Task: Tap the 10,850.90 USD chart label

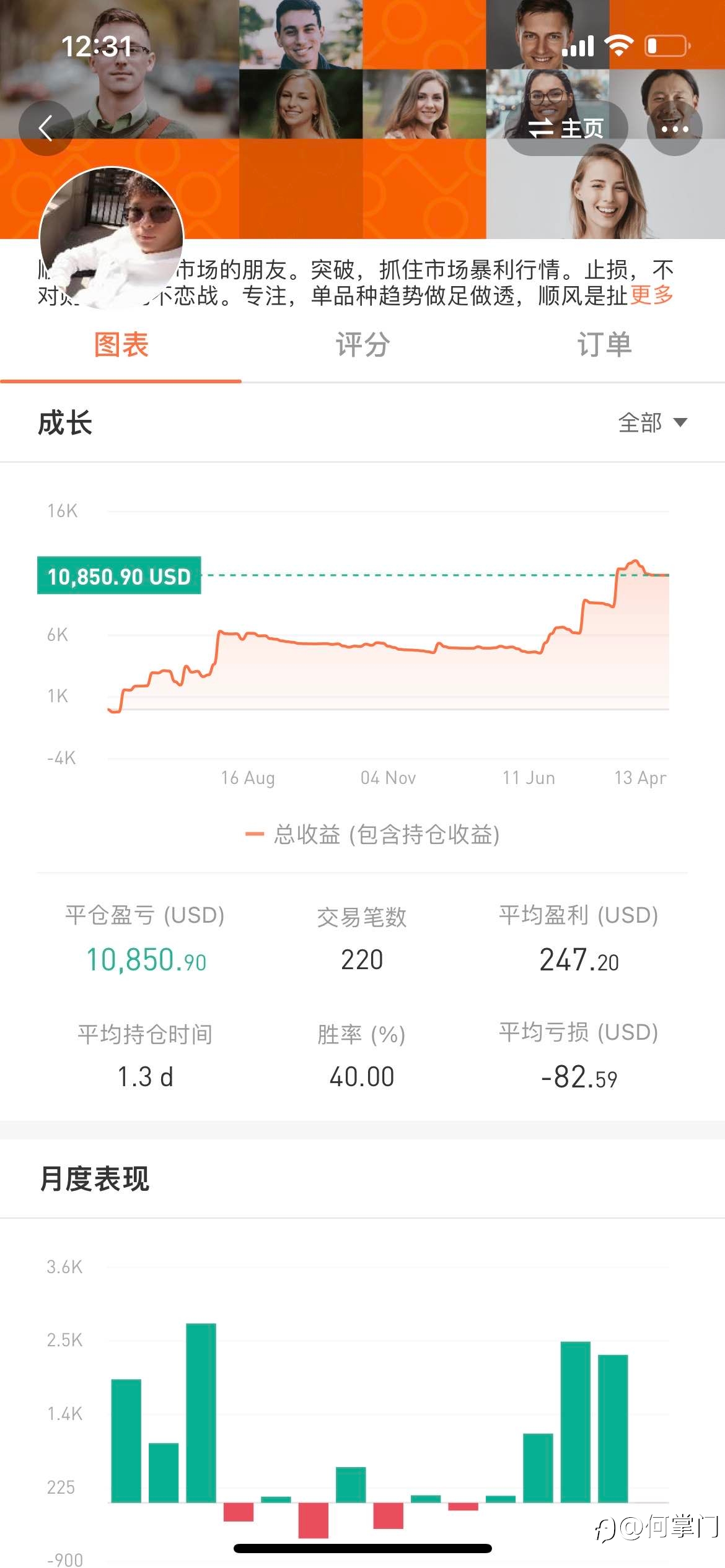Action: 119,576
